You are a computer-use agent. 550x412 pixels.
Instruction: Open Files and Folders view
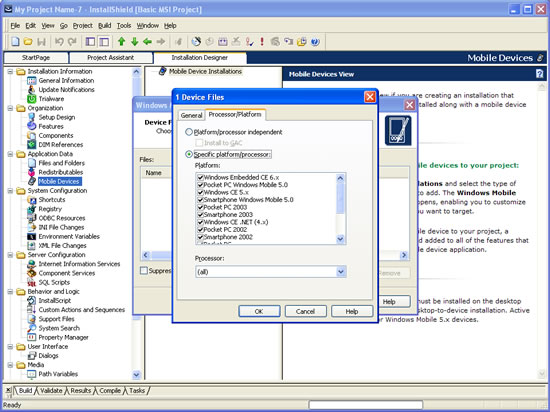[x=61, y=163]
